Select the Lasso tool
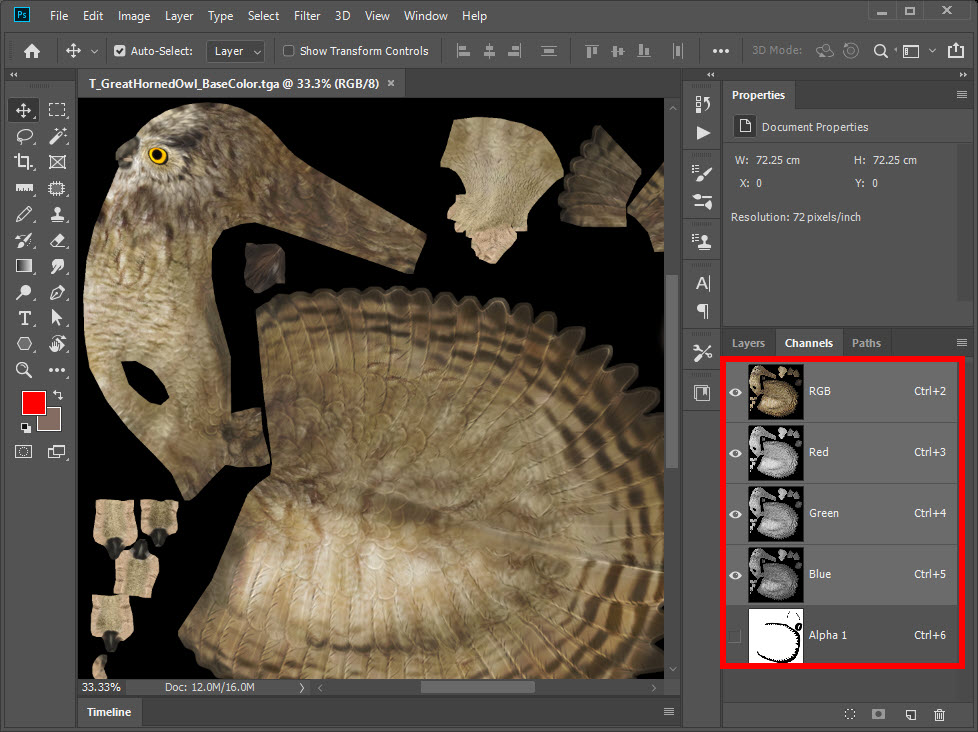The height and width of the screenshot is (732, 978). pos(24,136)
